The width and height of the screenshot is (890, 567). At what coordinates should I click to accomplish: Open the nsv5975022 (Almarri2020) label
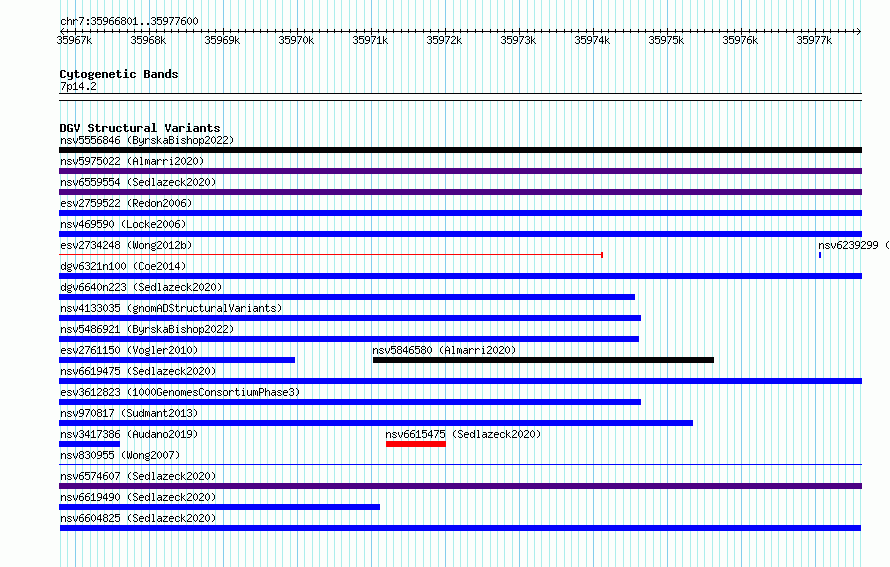(x=132, y=161)
